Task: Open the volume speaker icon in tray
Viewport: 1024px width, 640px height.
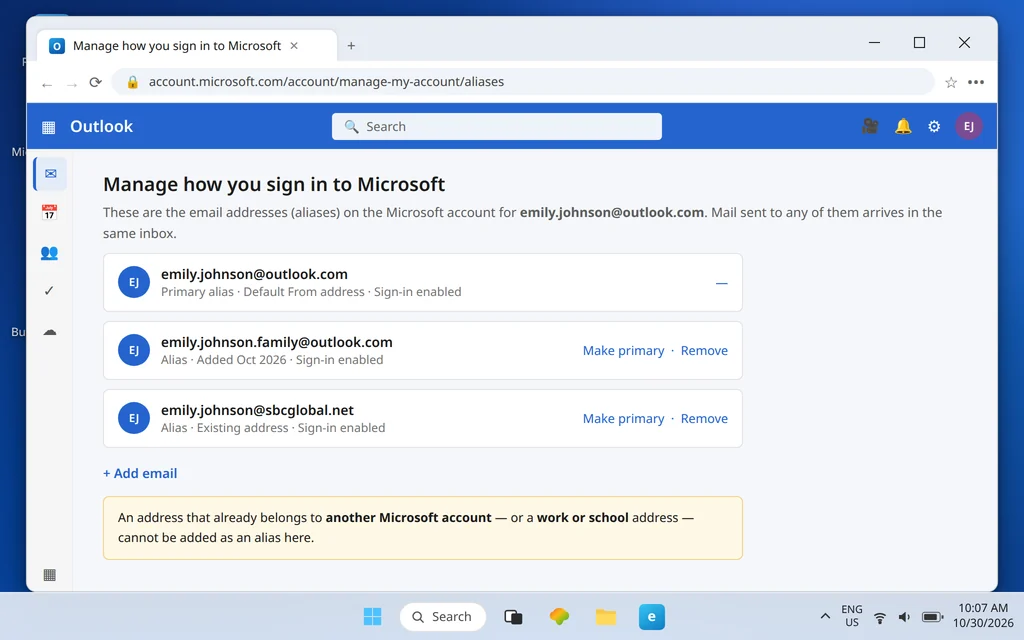Action: coord(904,617)
